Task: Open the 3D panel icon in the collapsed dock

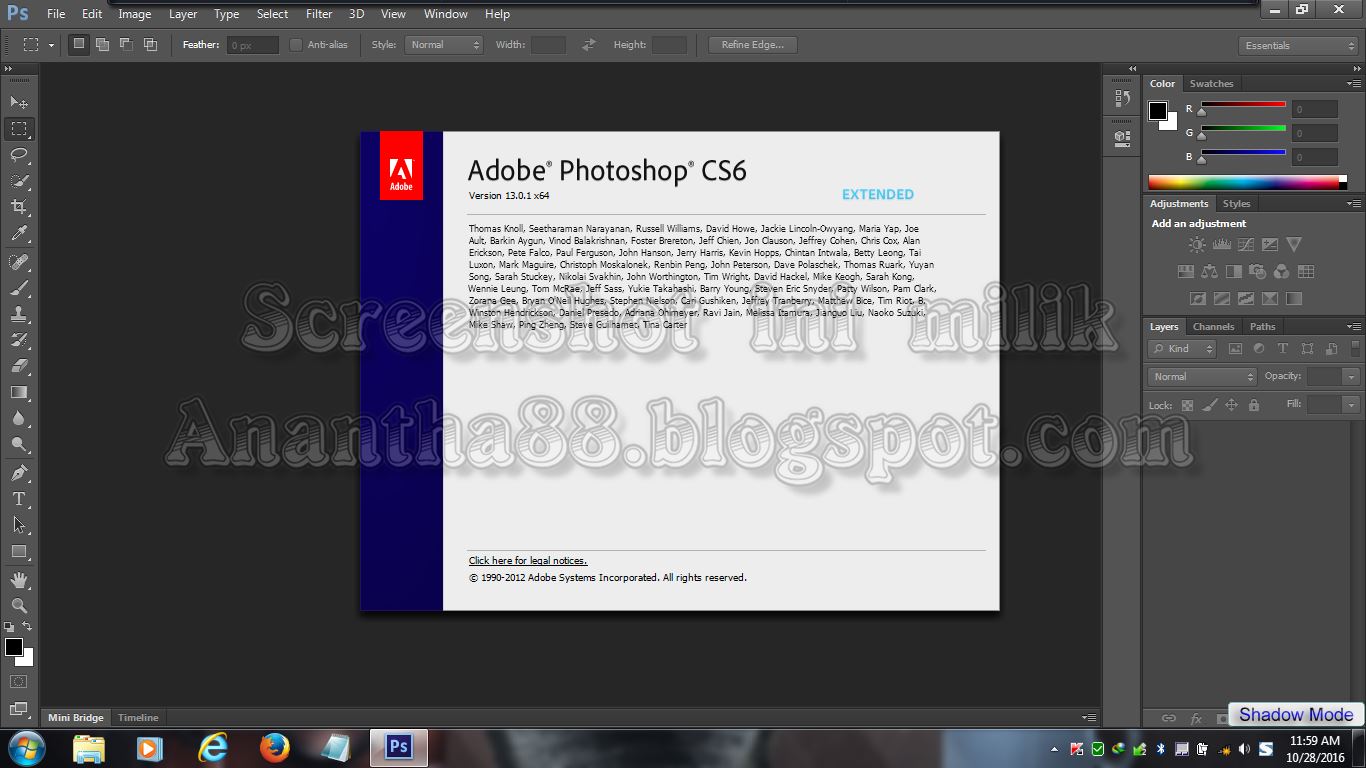Action: [1122, 137]
